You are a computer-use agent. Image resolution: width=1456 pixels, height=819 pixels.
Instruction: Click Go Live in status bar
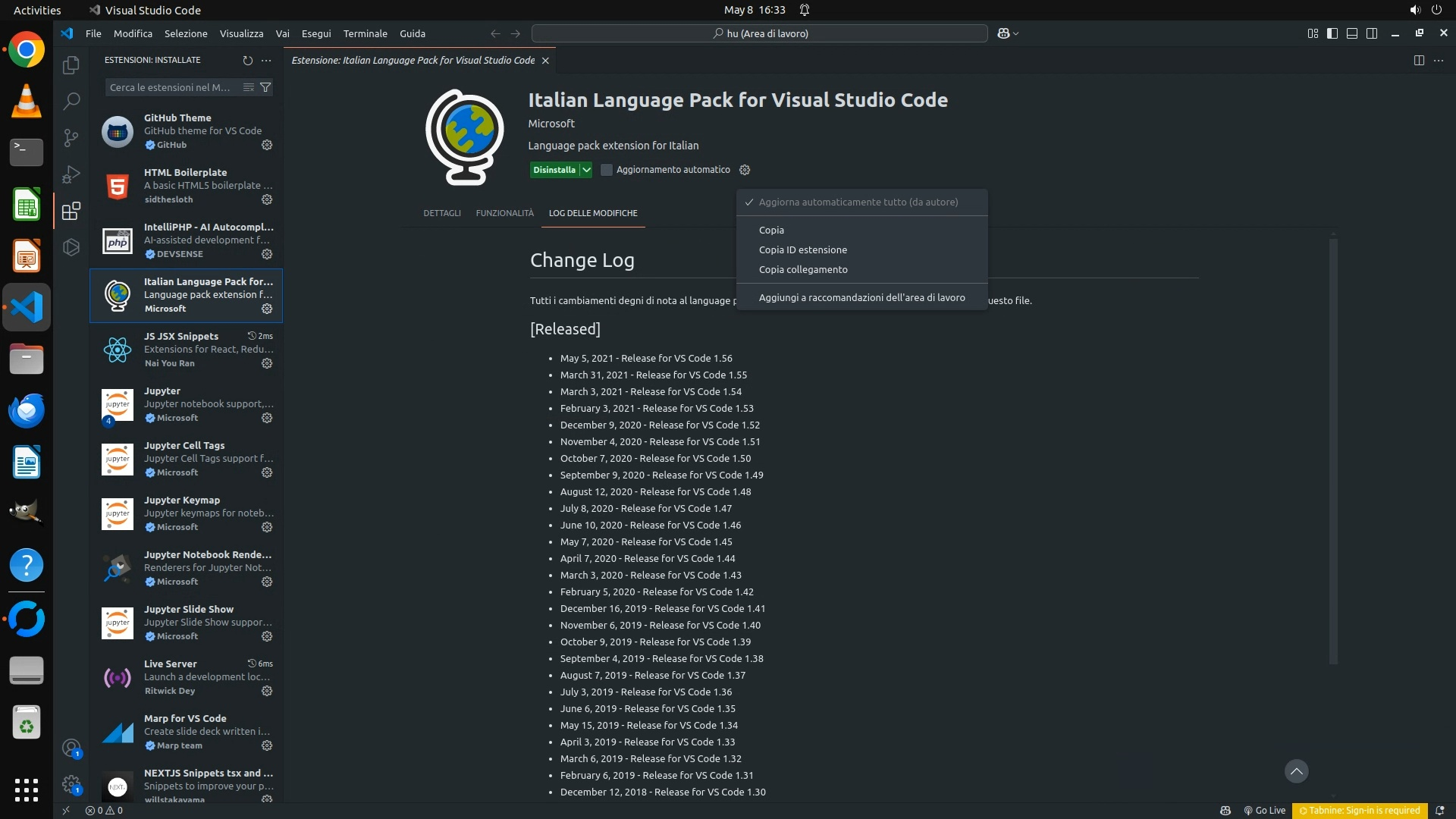point(1265,810)
